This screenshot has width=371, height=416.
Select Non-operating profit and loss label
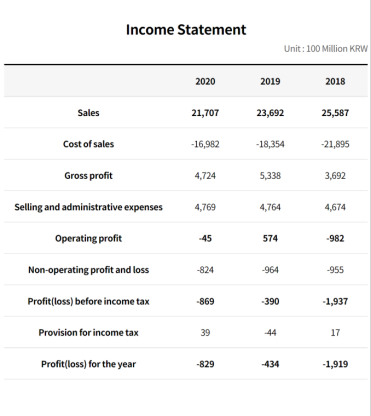[x=88, y=270]
